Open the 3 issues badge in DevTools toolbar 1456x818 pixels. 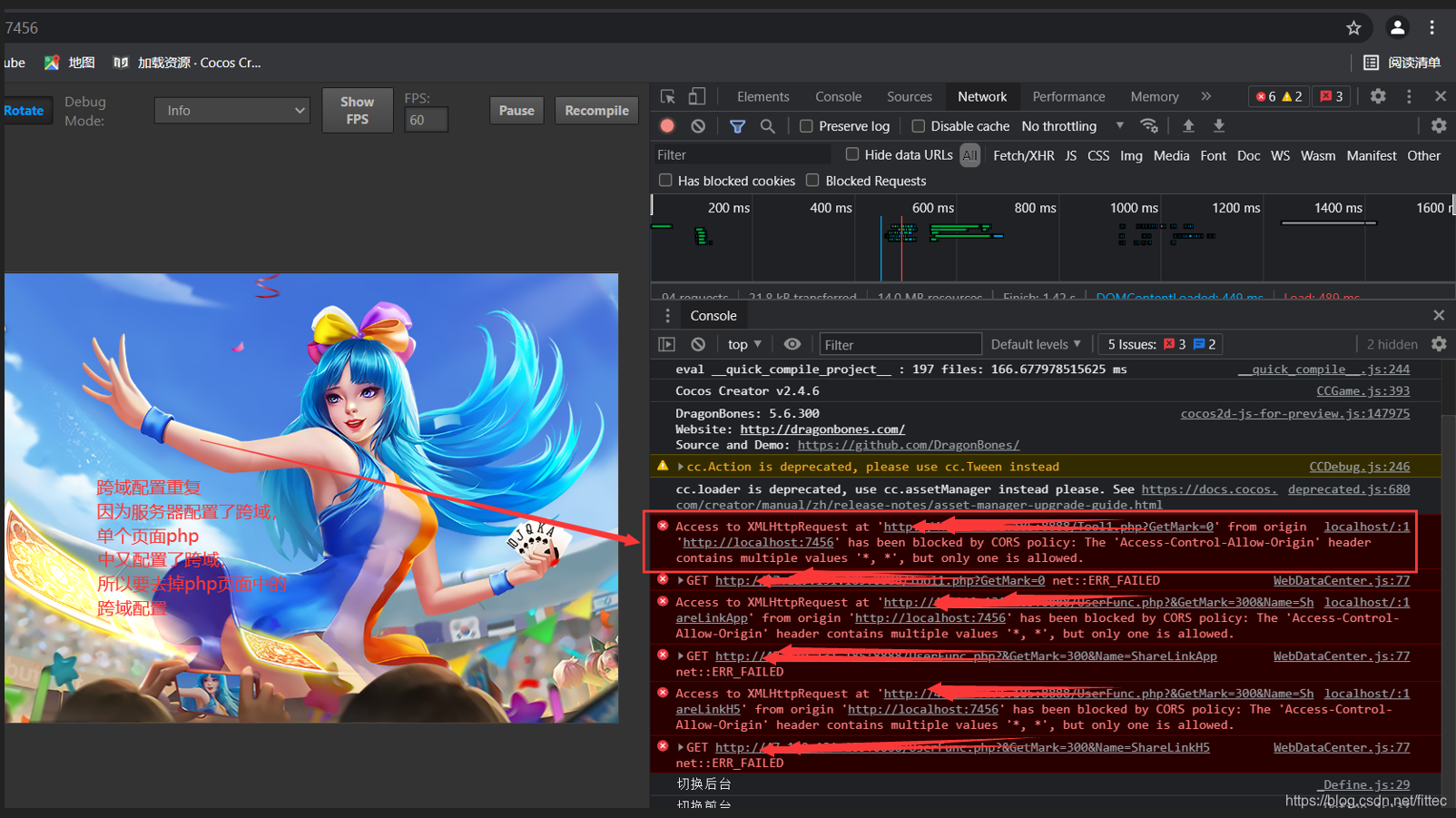click(x=1332, y=96)
